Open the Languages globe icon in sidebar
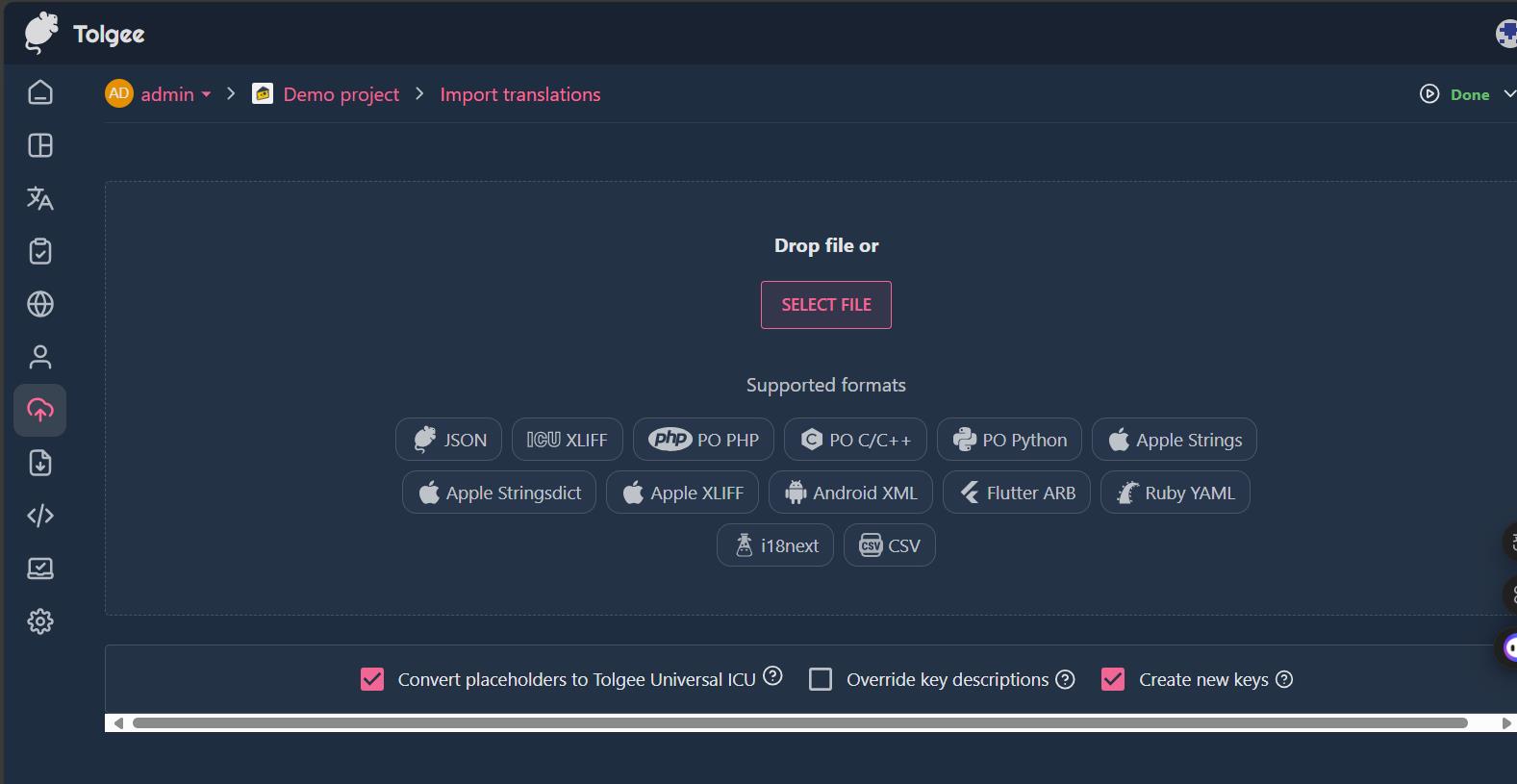 pos(39,304)
